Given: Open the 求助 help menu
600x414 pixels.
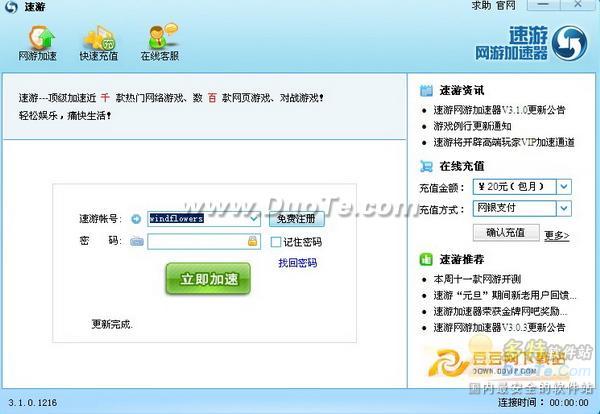Looking at the screenshot, I should [x=481, y=6].
